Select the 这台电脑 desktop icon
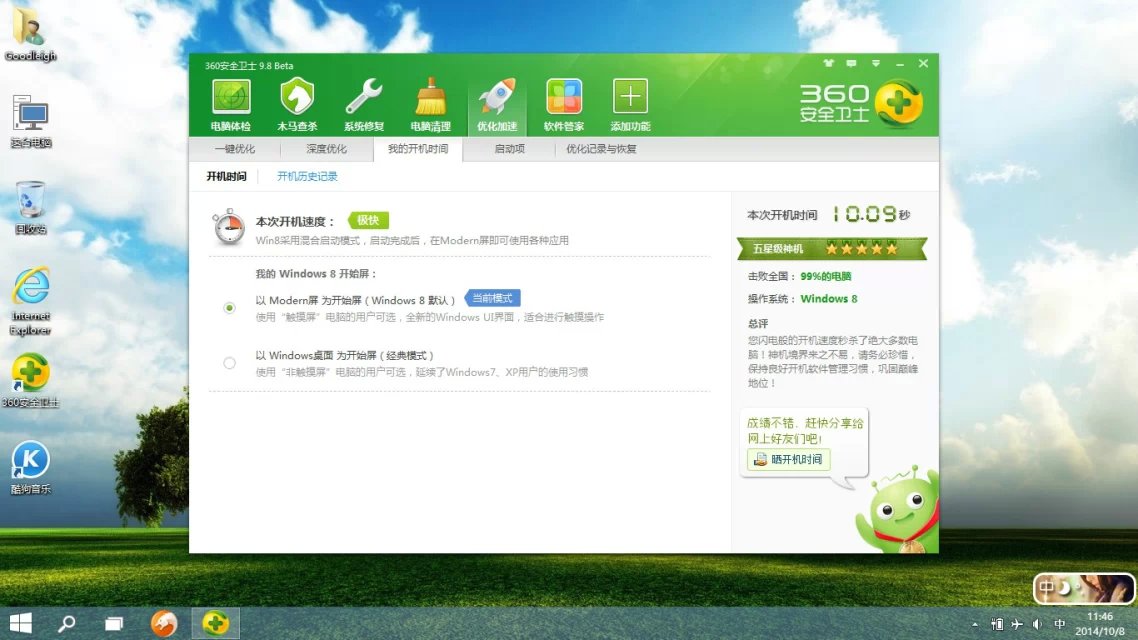1138x640 pixels. (30, 121)
